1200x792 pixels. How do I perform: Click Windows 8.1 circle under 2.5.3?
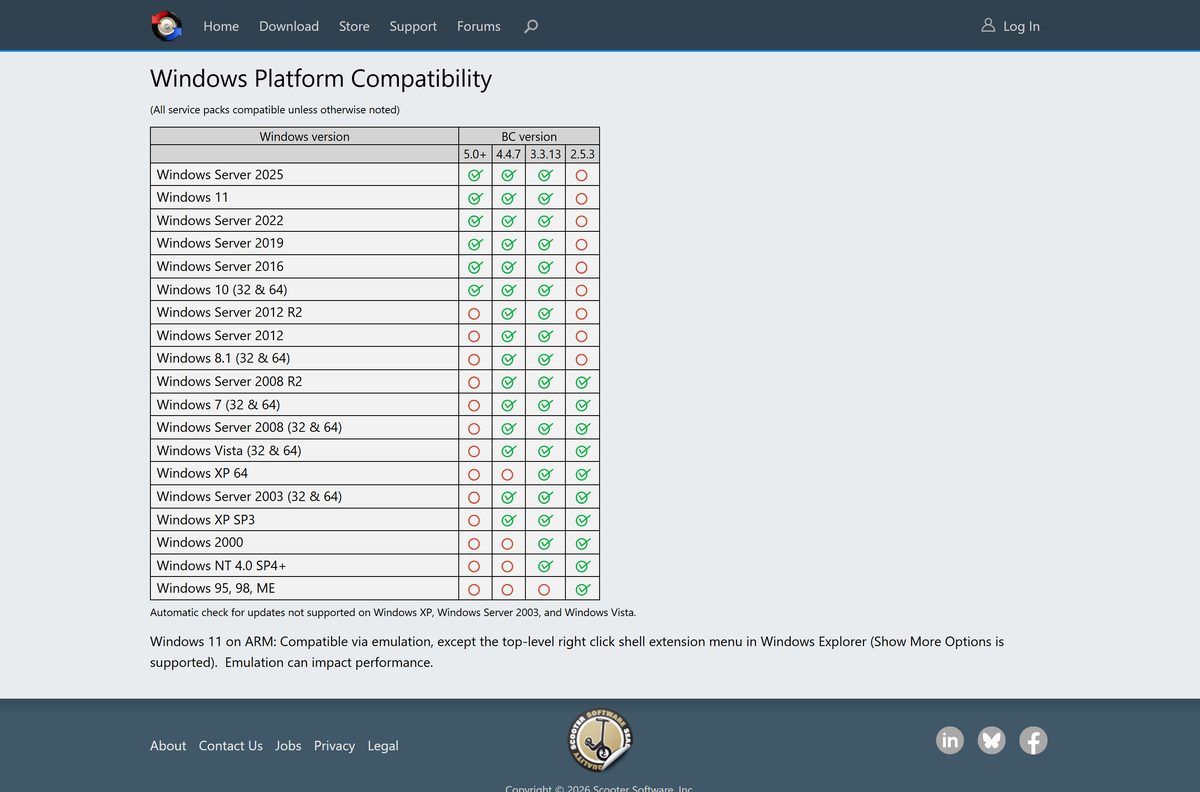[581, 359]
